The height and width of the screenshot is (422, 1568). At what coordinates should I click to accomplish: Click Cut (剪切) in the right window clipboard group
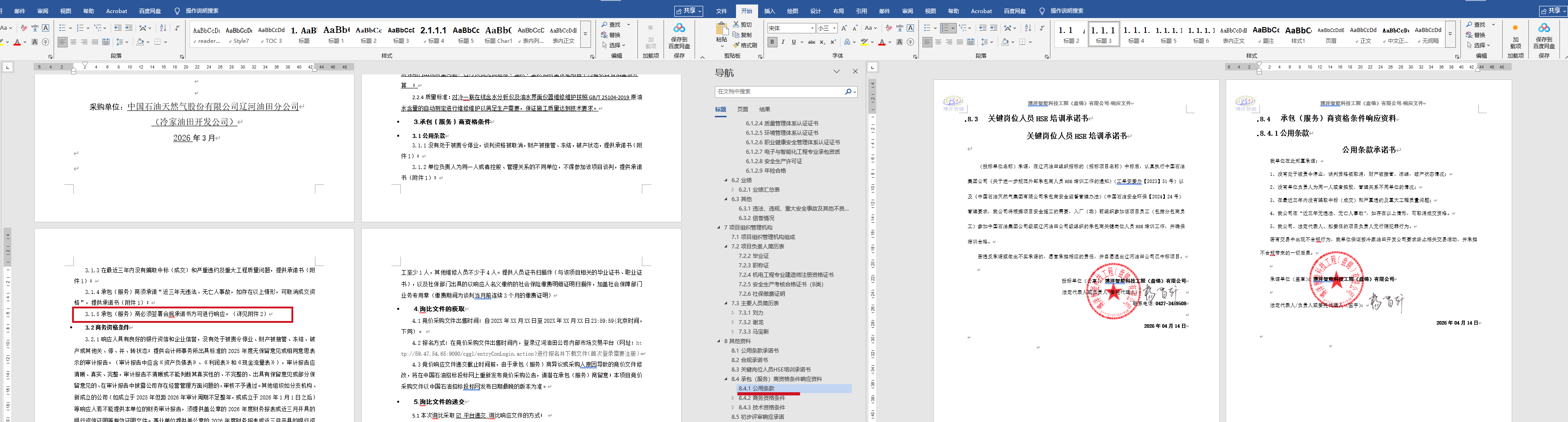point(743,24)
